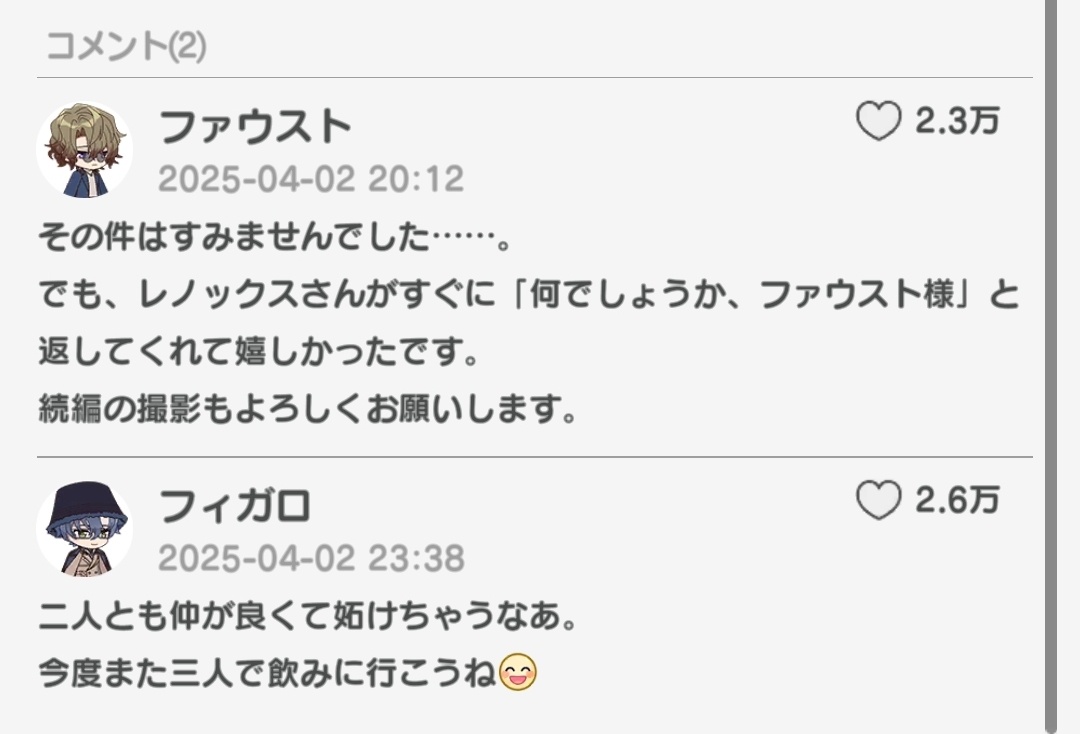Click the vertical scrollbar on the right edge
The width and height of the screenshot is (1080, 734).
[x=1050, y=367]
